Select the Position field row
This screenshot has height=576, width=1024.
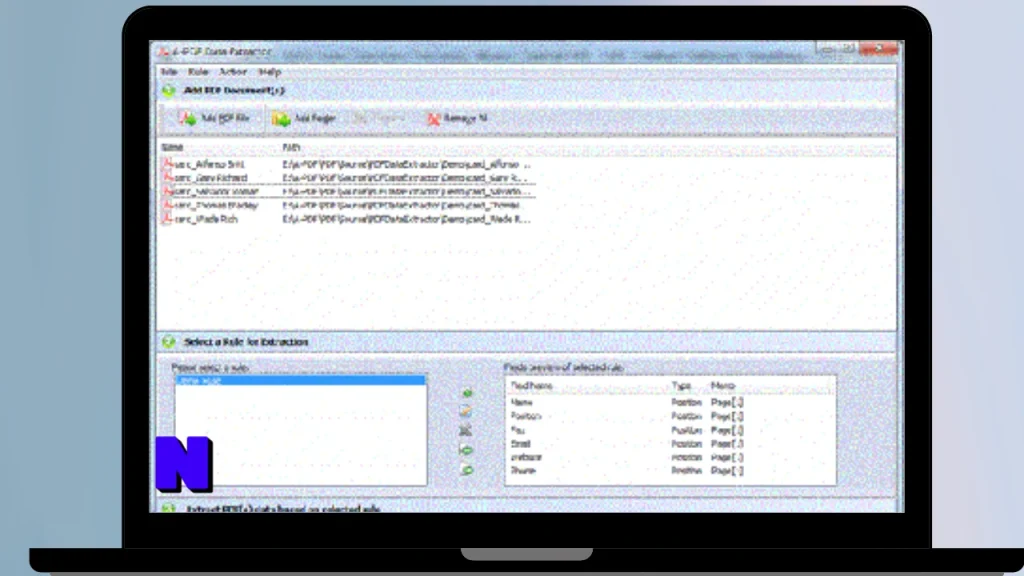click(670, 416)
